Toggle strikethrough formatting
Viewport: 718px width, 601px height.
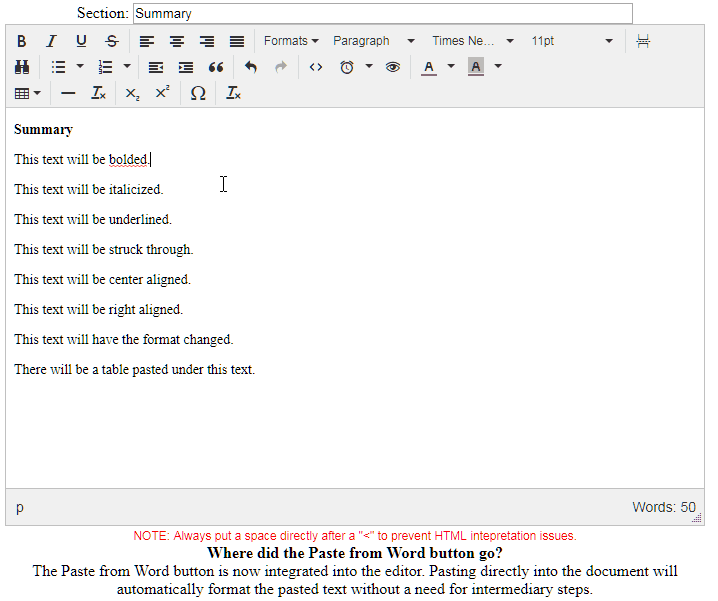[111, 41]
